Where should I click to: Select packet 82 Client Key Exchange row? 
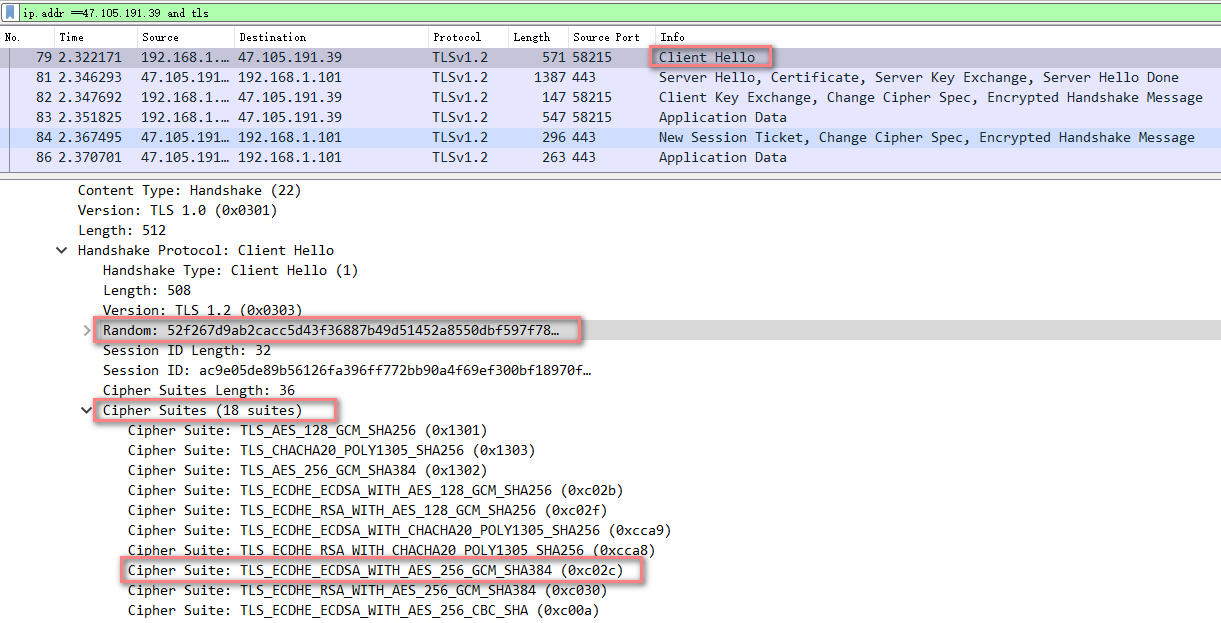[400, 97]
